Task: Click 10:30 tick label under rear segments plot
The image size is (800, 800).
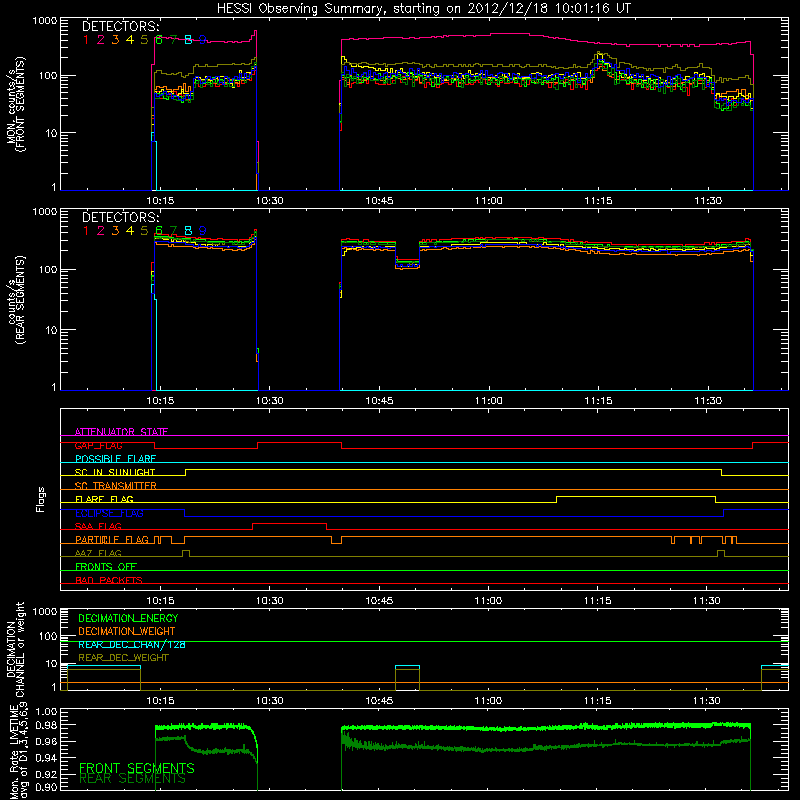Action: (269, 401)
